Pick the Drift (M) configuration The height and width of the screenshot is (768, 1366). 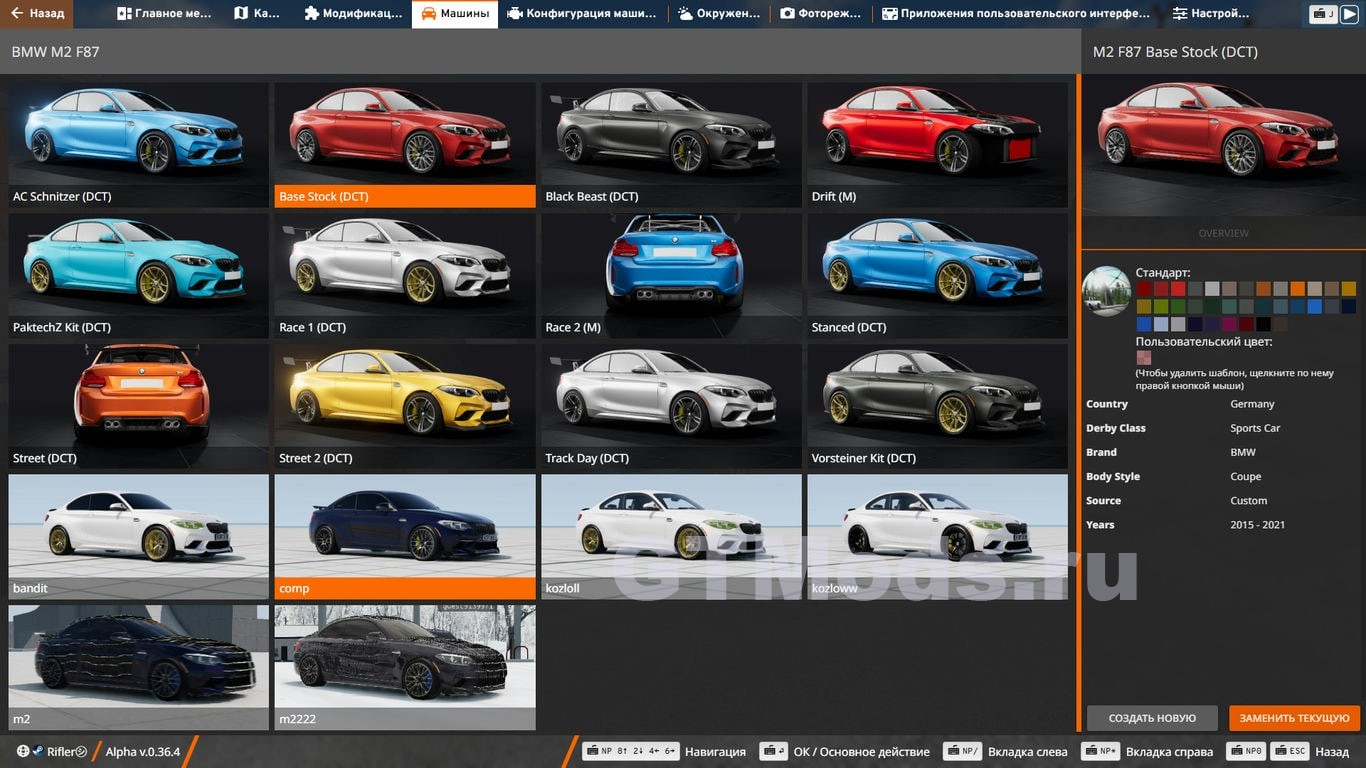coord(938,145)
